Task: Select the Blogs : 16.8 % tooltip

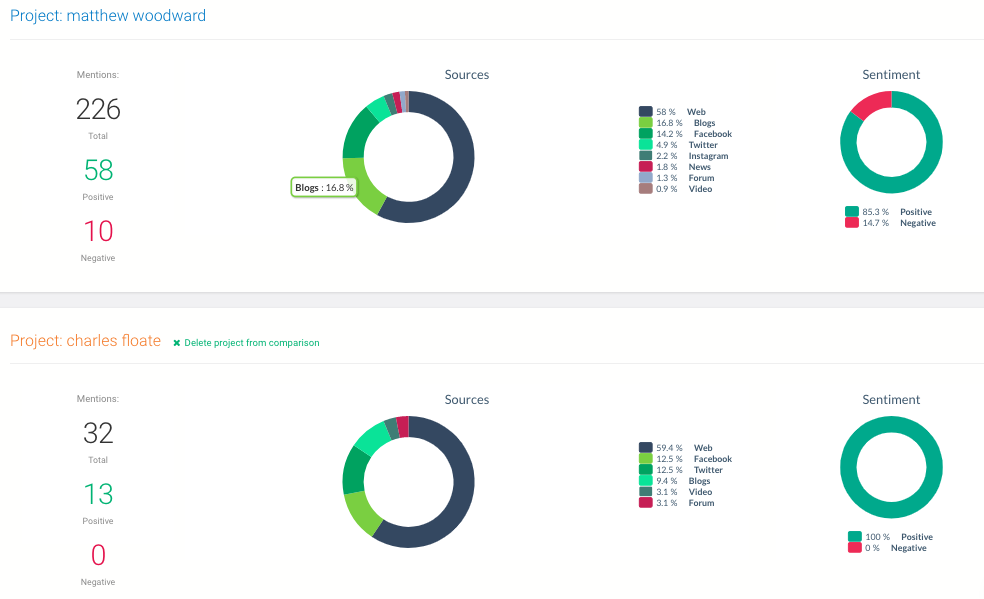Action: [x=324, y=188]
